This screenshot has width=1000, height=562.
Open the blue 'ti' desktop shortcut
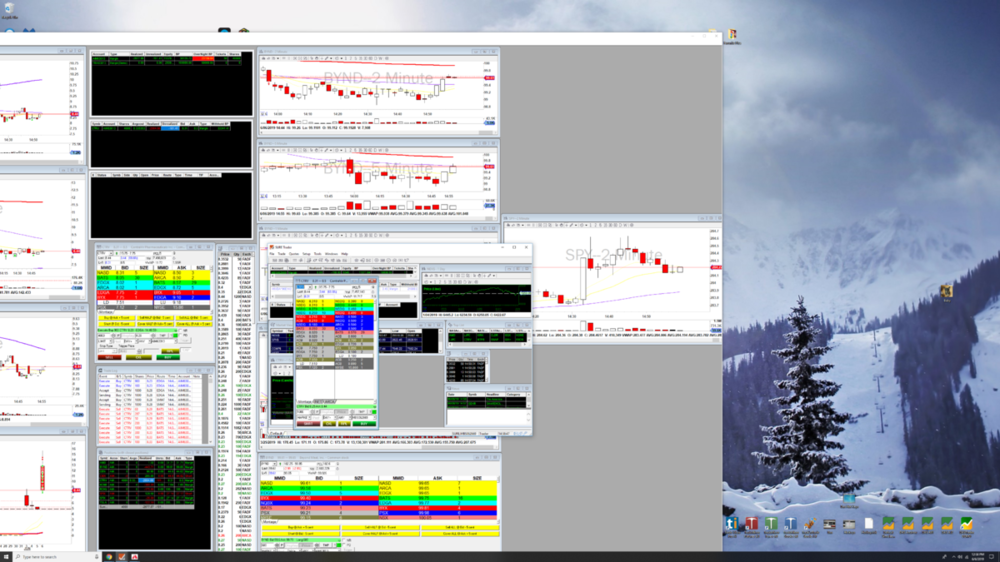coord(731,524)
